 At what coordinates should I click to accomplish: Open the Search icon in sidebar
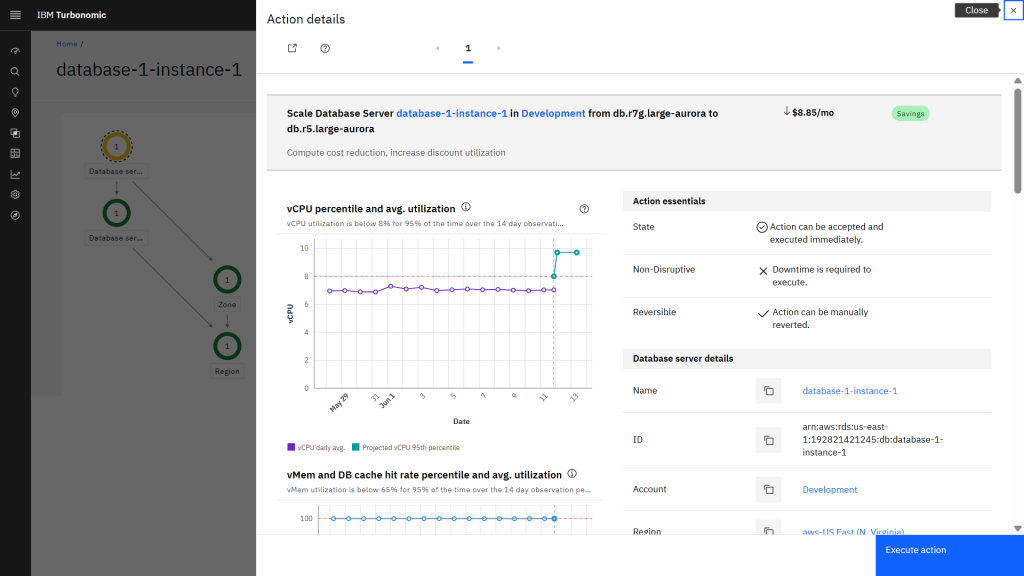(x=15, y=72)
